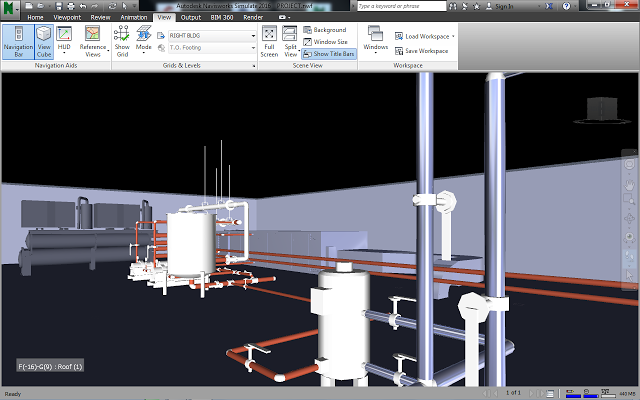Click Load Workspace

pyautogui.click(x=424, y=36)
